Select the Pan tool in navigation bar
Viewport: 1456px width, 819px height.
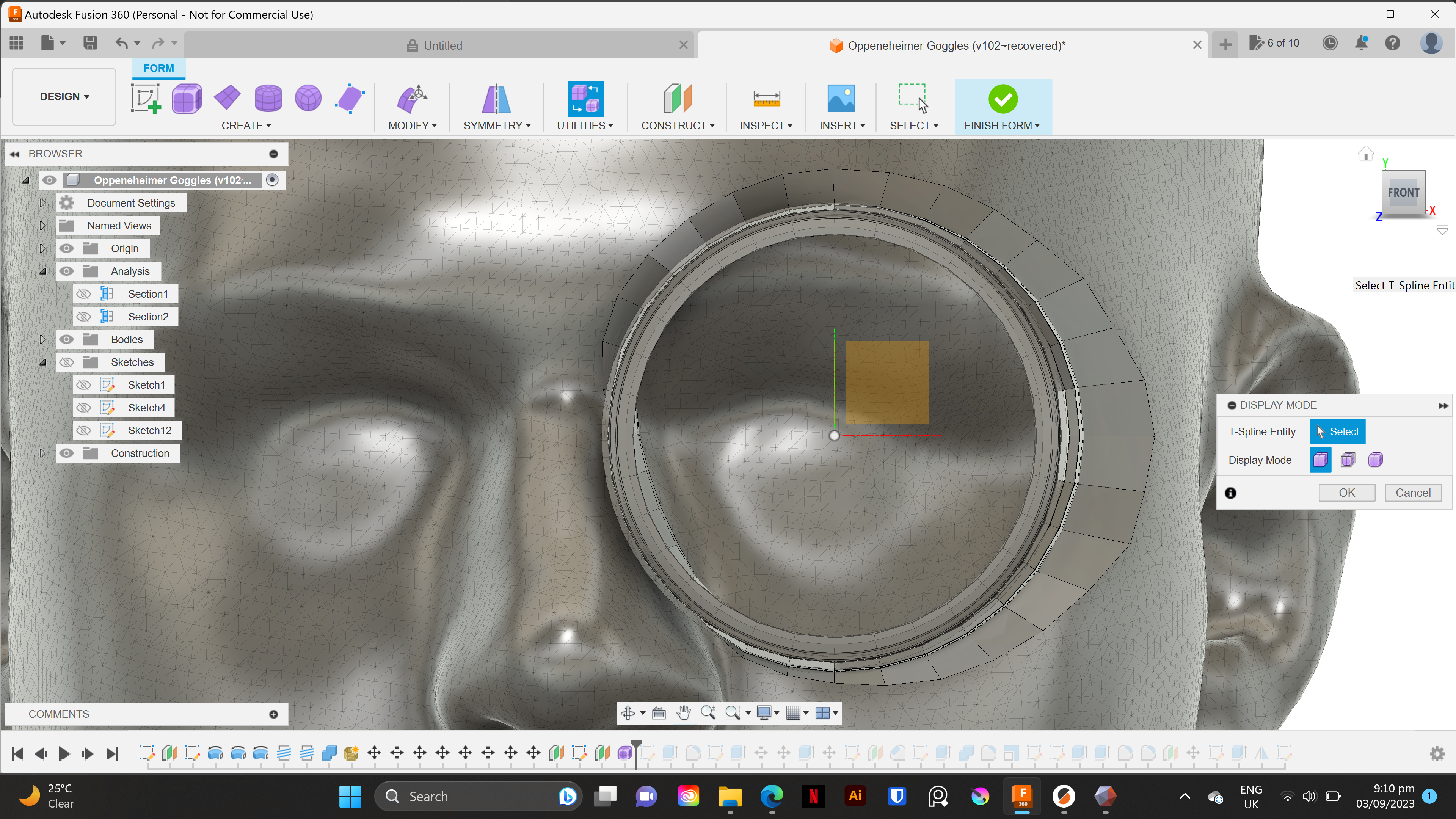pyautogui.click(x=684, y=713)
